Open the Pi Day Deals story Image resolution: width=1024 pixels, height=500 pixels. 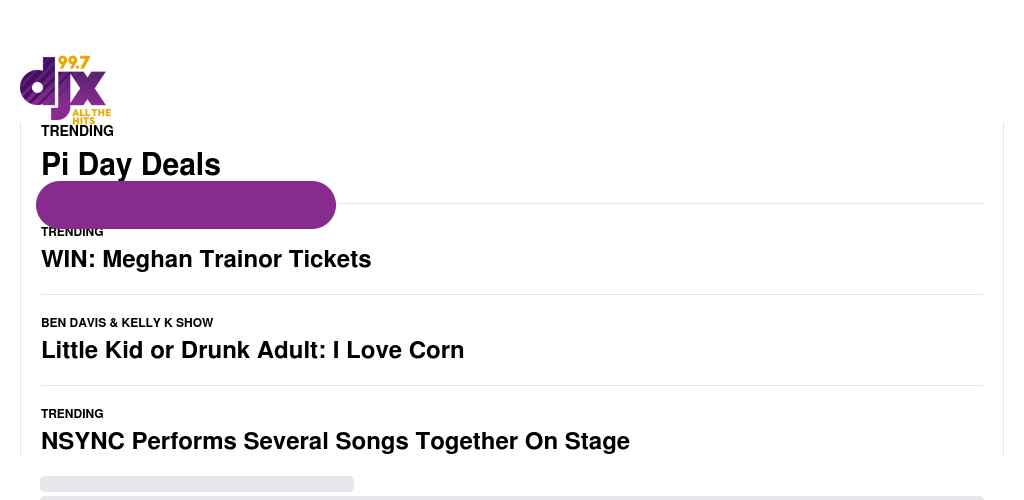tap(131, 164)
